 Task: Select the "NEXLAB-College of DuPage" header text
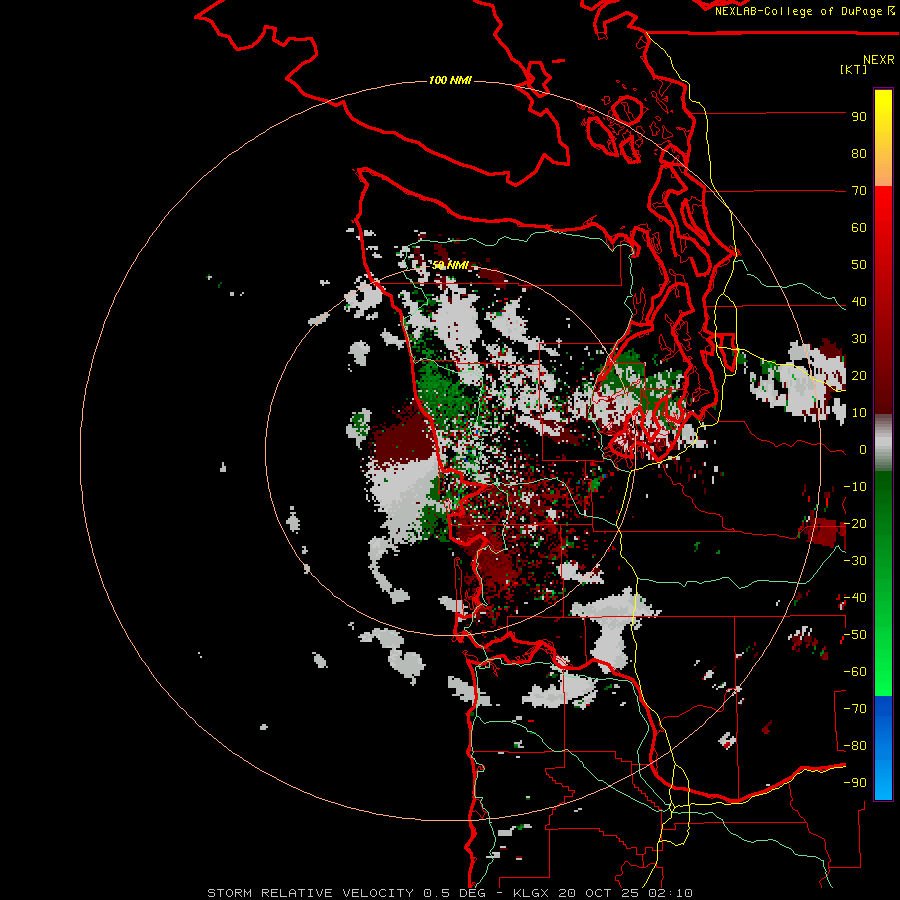tap(799, 11)
